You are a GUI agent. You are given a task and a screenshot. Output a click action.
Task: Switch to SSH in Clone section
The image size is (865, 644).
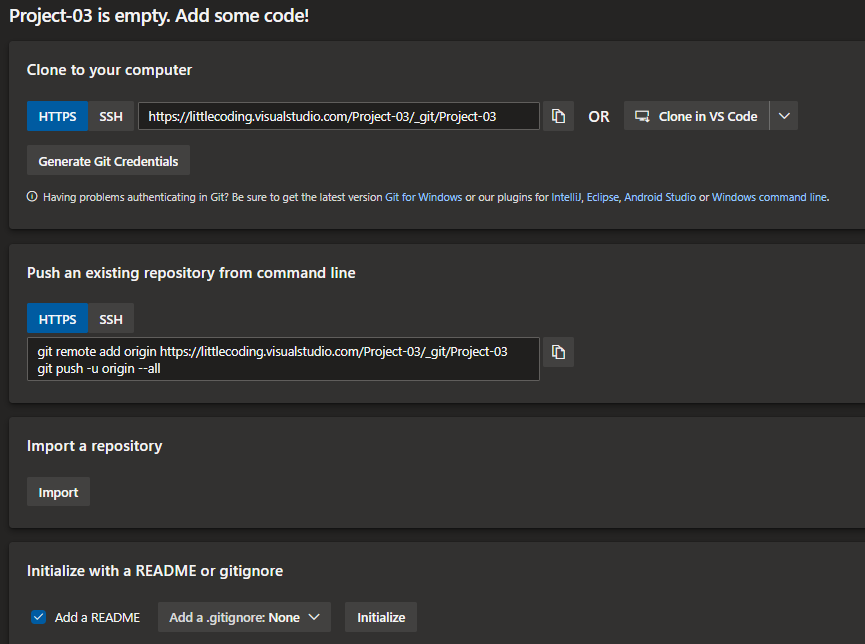(x=111, y=116)
